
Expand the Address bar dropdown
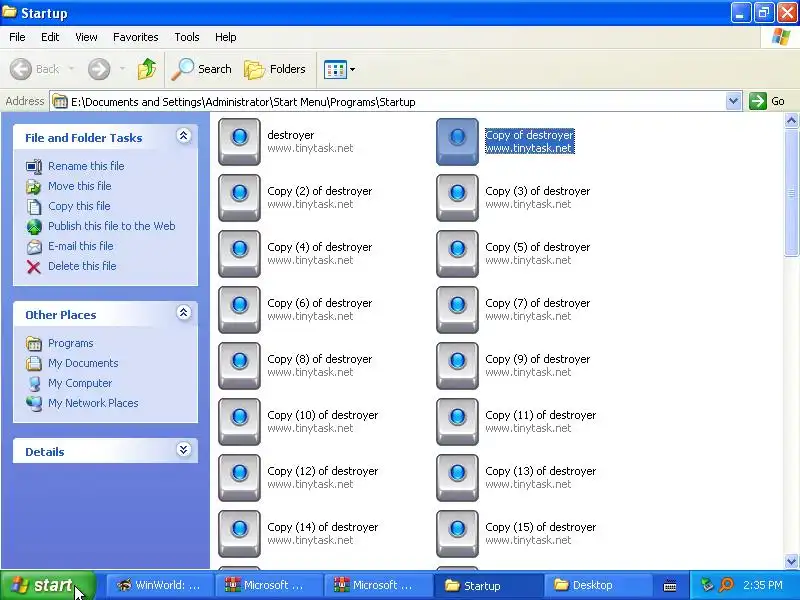tap(733, 101)
